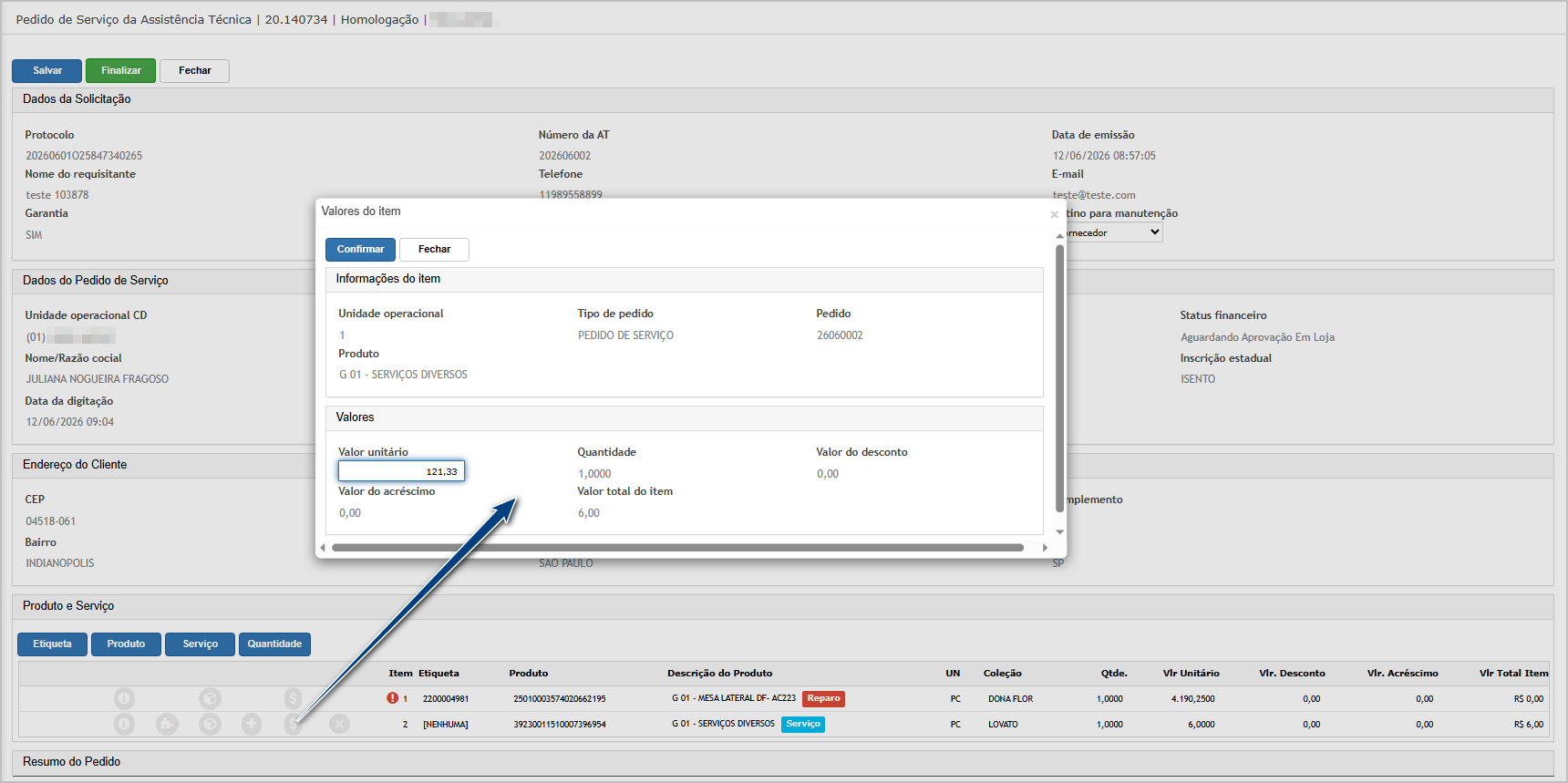Click the e-mail teste@teste.com

tap(1094, 195)
